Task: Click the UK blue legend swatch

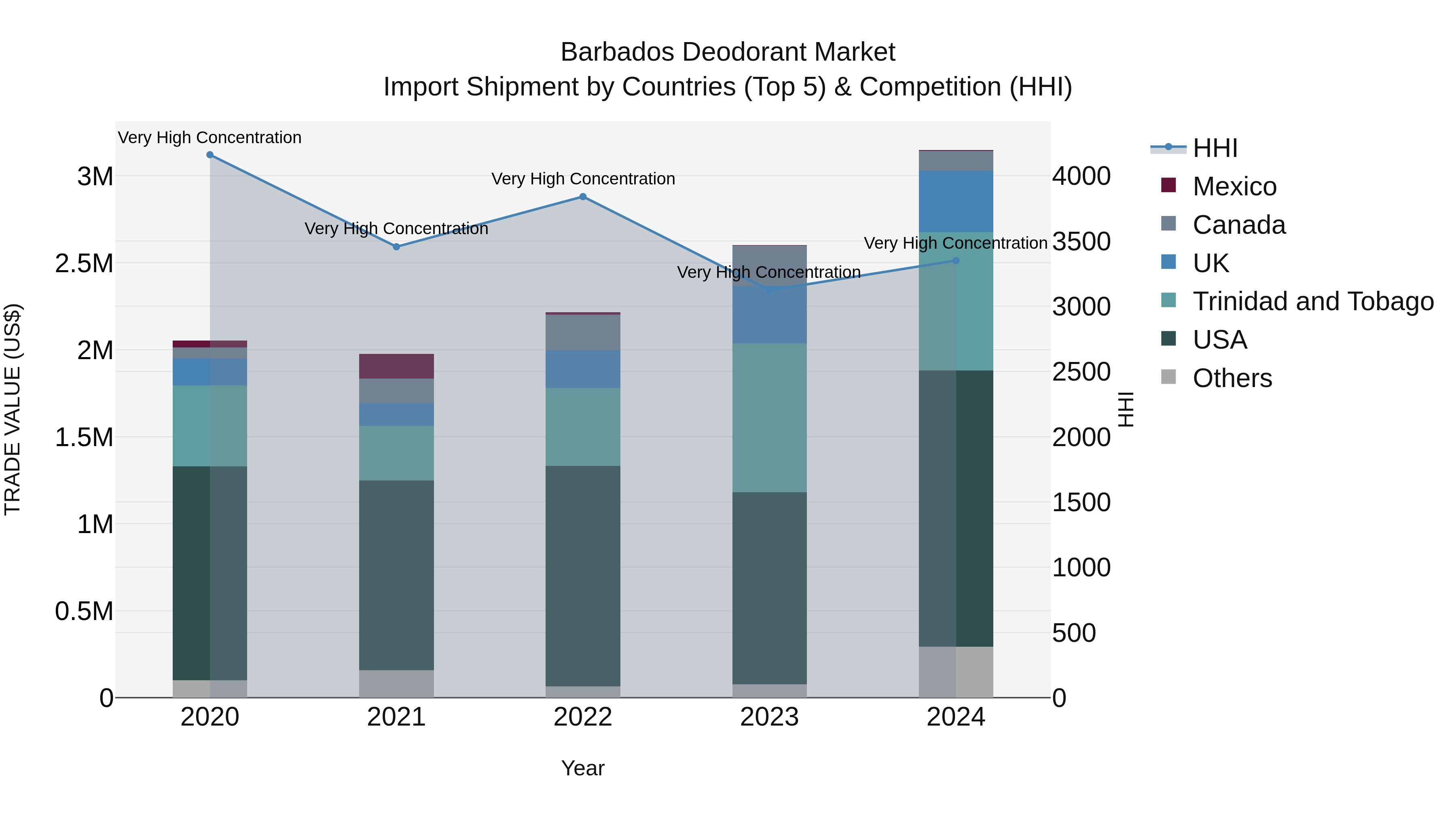Action: click(1168, 262)
